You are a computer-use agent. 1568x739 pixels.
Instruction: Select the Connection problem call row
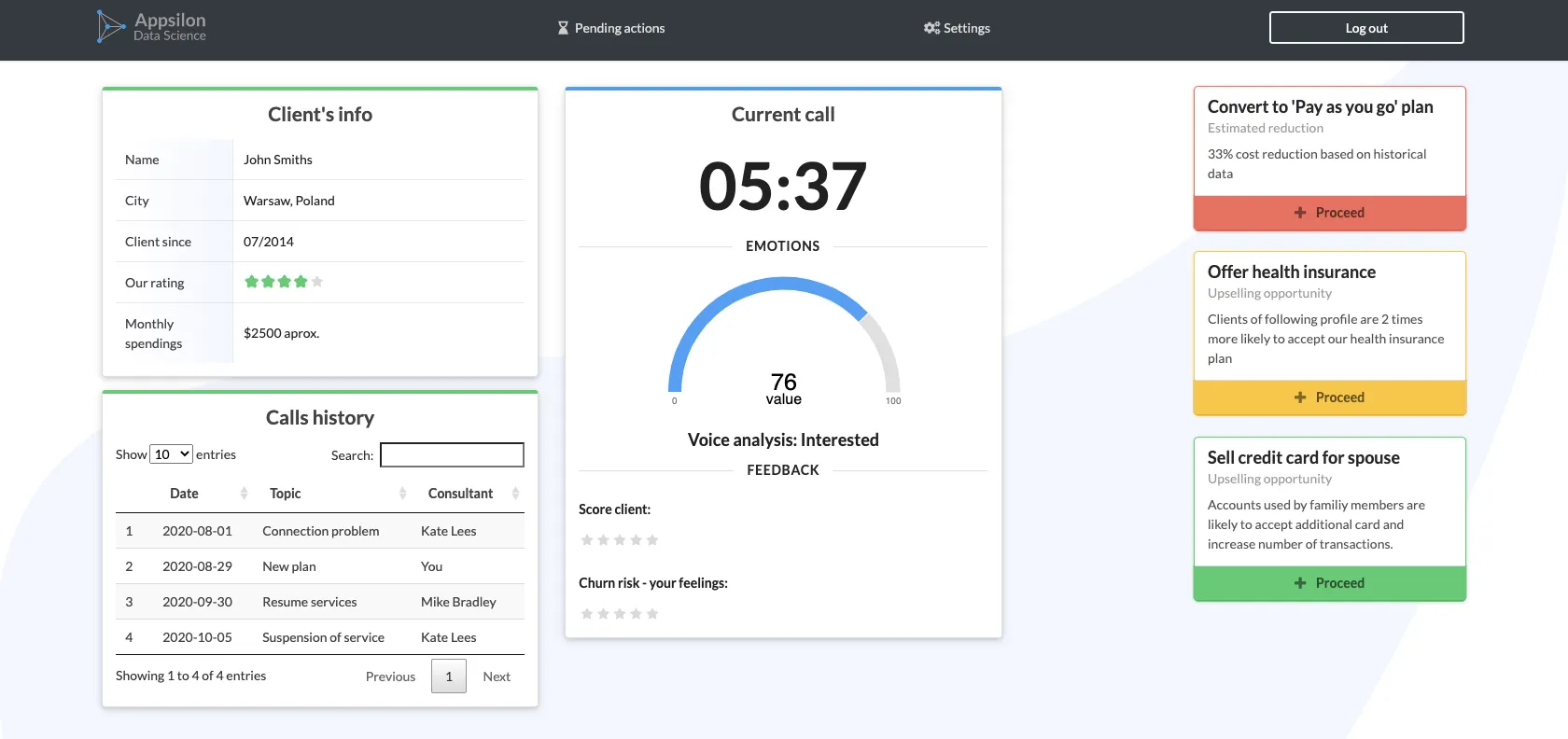[x=320, y=531]
